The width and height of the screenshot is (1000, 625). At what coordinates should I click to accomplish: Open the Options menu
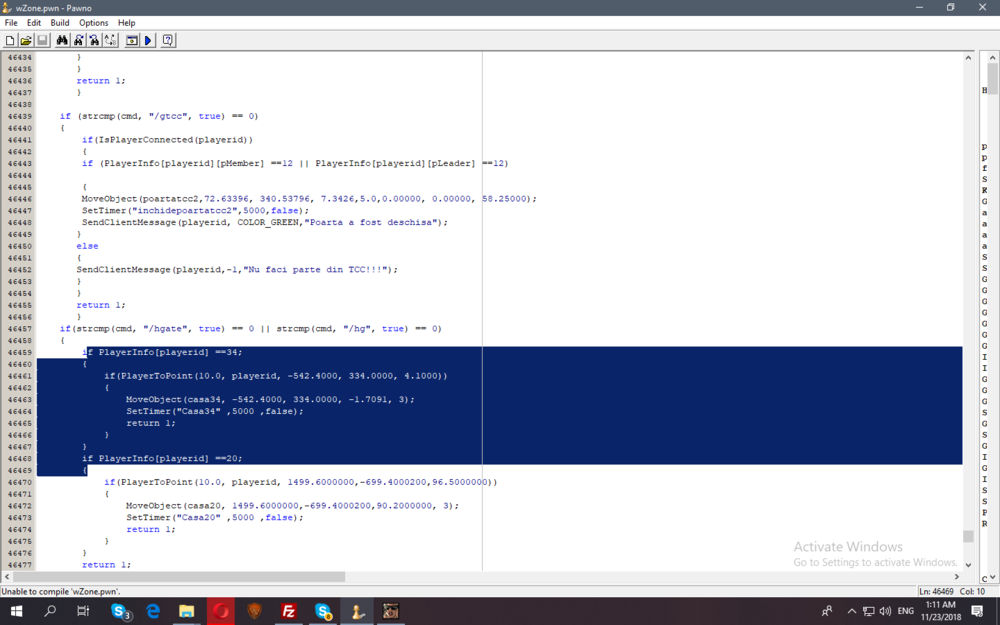click(94, 22)
